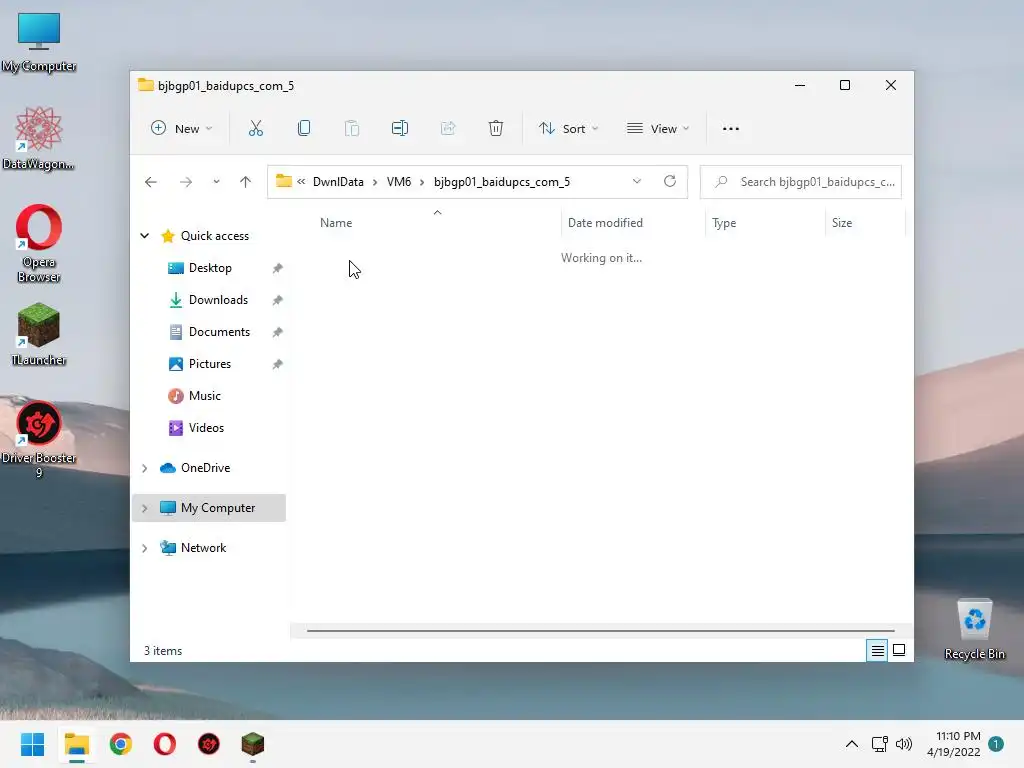The height and width of the screenshot is (768, 1024).
Task: Expand the address bar history dropdown
Action: (637, 182)
